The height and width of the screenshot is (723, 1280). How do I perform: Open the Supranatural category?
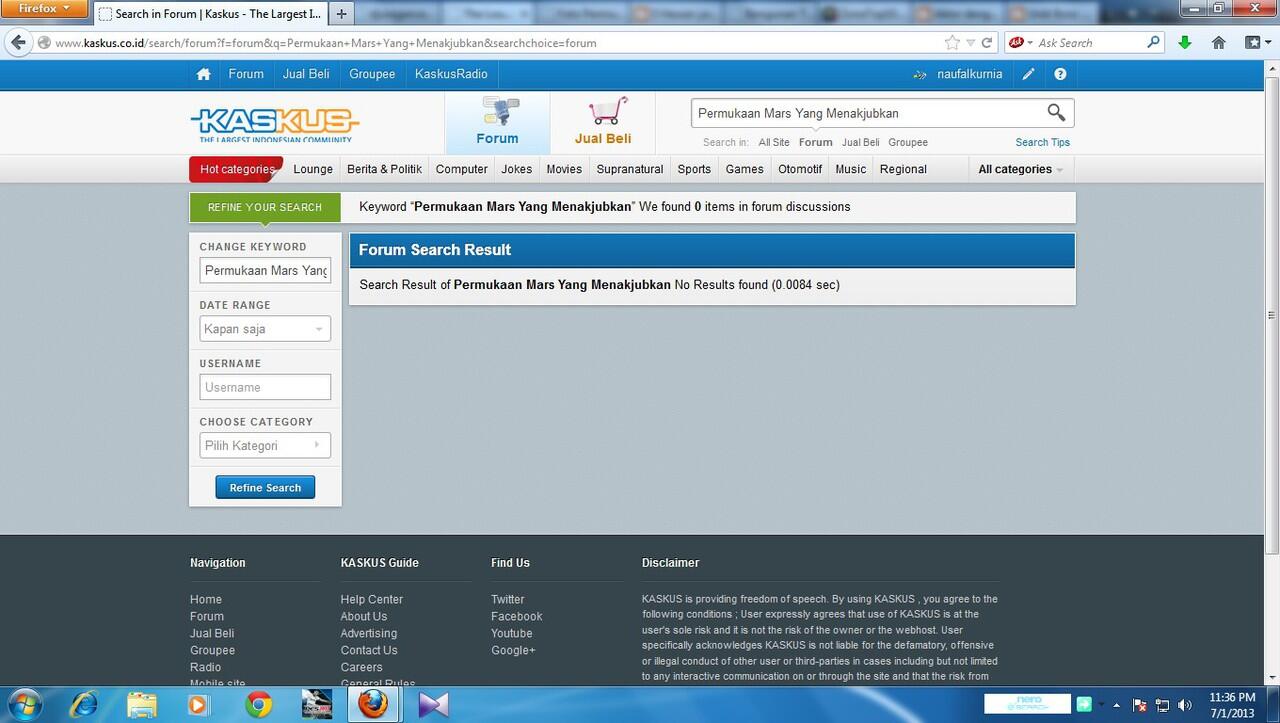[630, 169]
